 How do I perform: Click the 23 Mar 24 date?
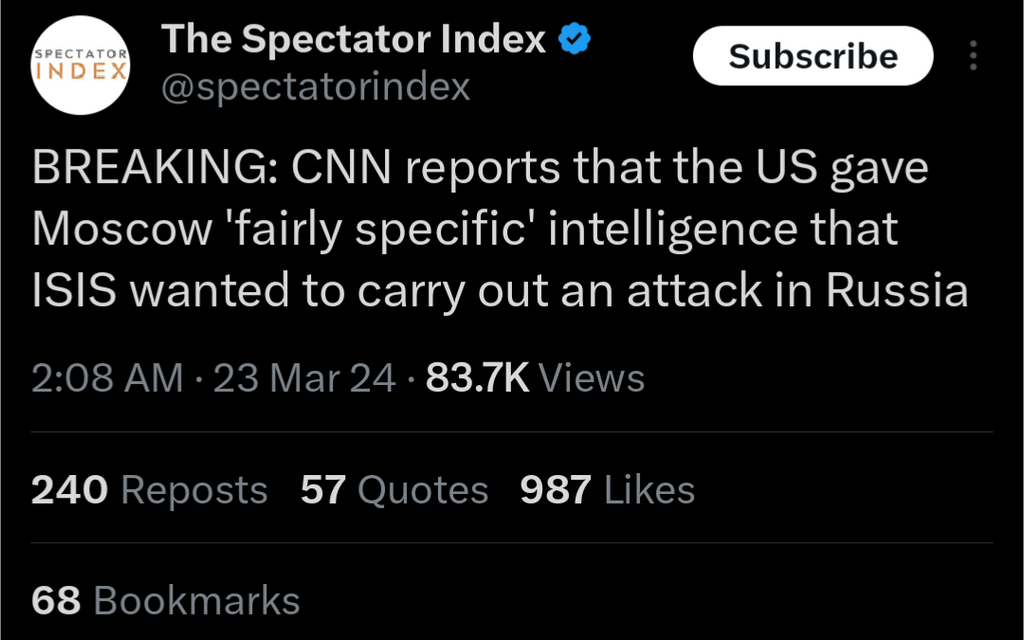304,378
